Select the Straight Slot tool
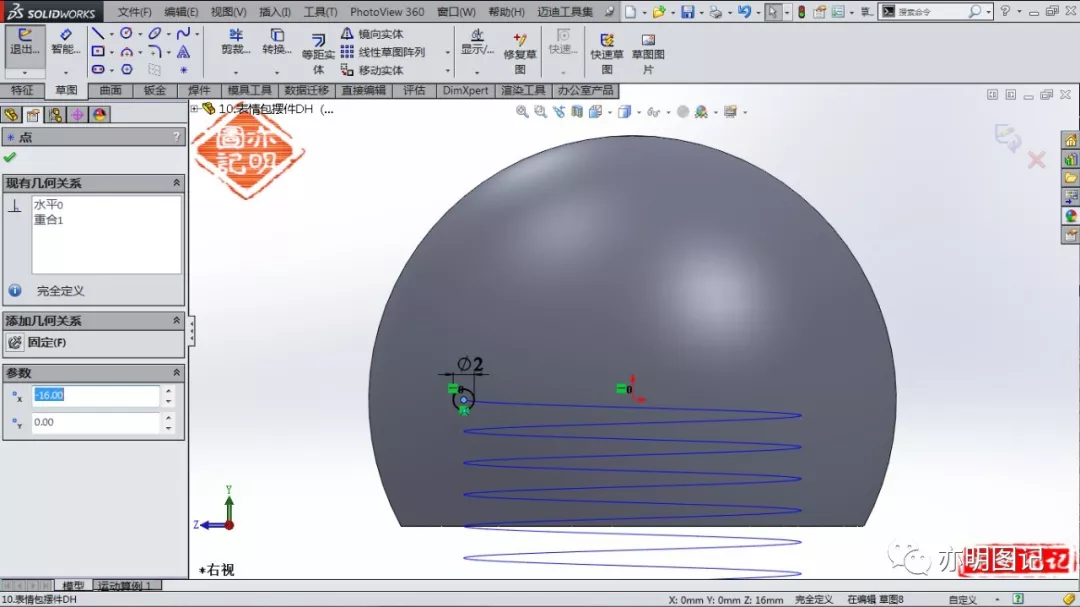The image size is (1080, 607). [x=98, y=70]
